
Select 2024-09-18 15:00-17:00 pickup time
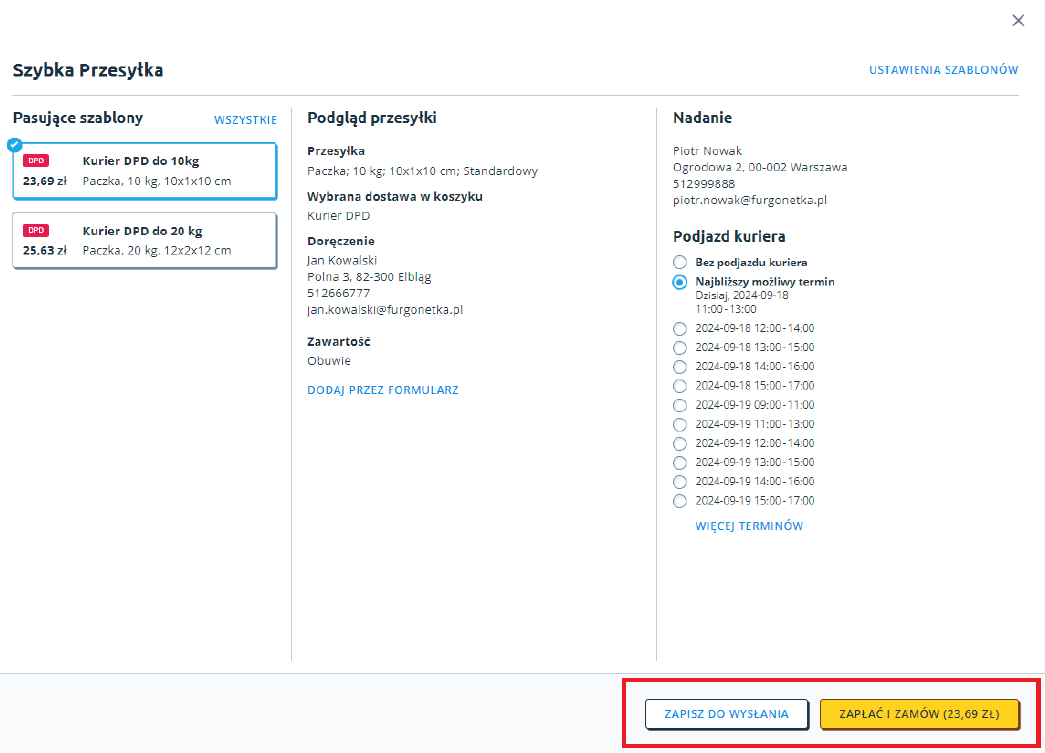680,386
